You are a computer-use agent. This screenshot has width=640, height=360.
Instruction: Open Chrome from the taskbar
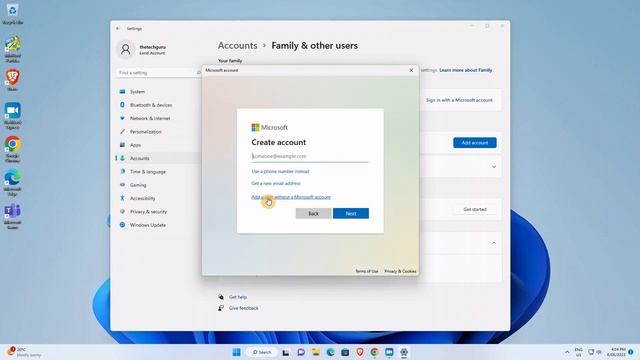pos(374,352)
